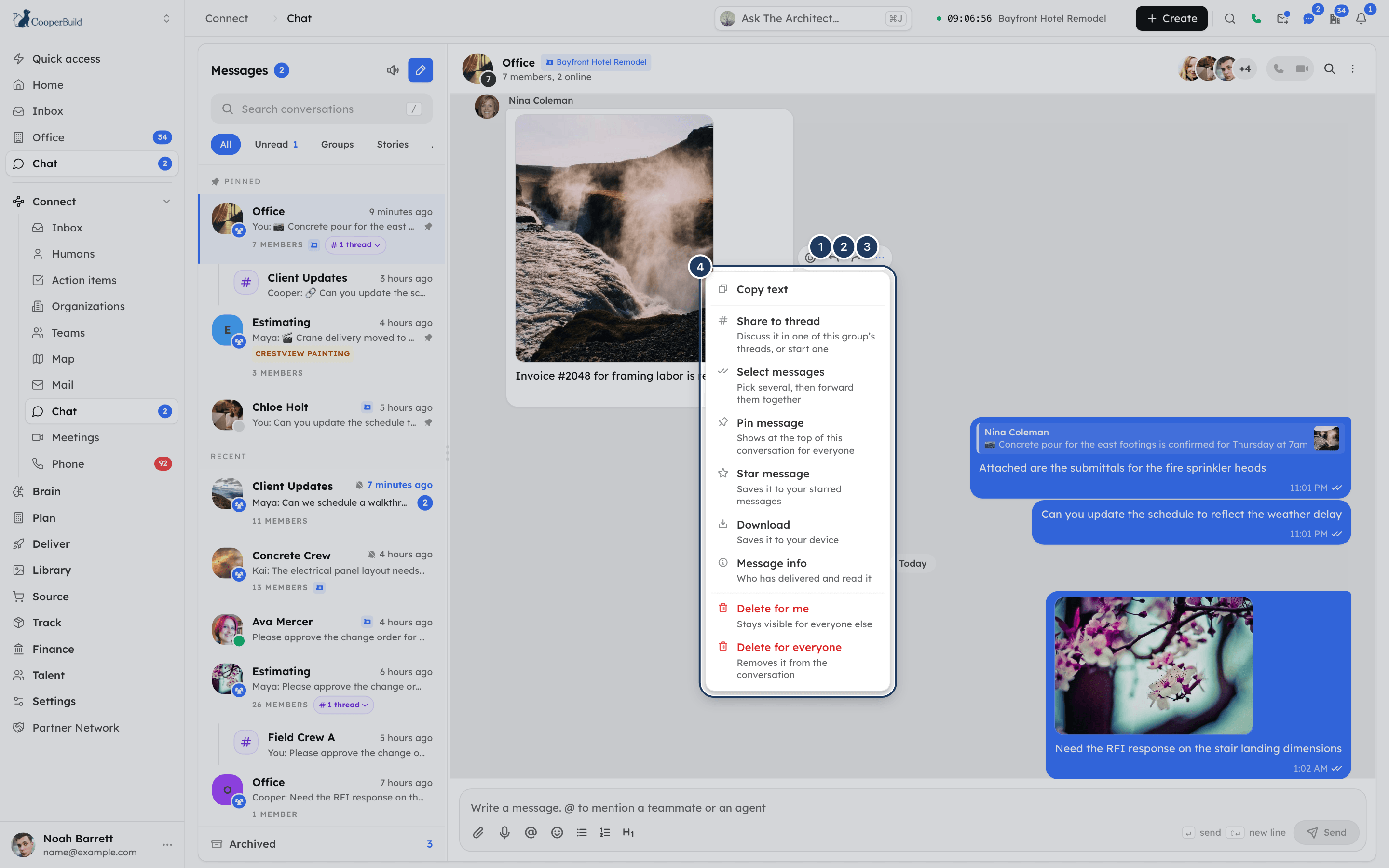Choose Star message in context menu
Viewport: 1389px width, 868px height.
click(x=797, y=487)
